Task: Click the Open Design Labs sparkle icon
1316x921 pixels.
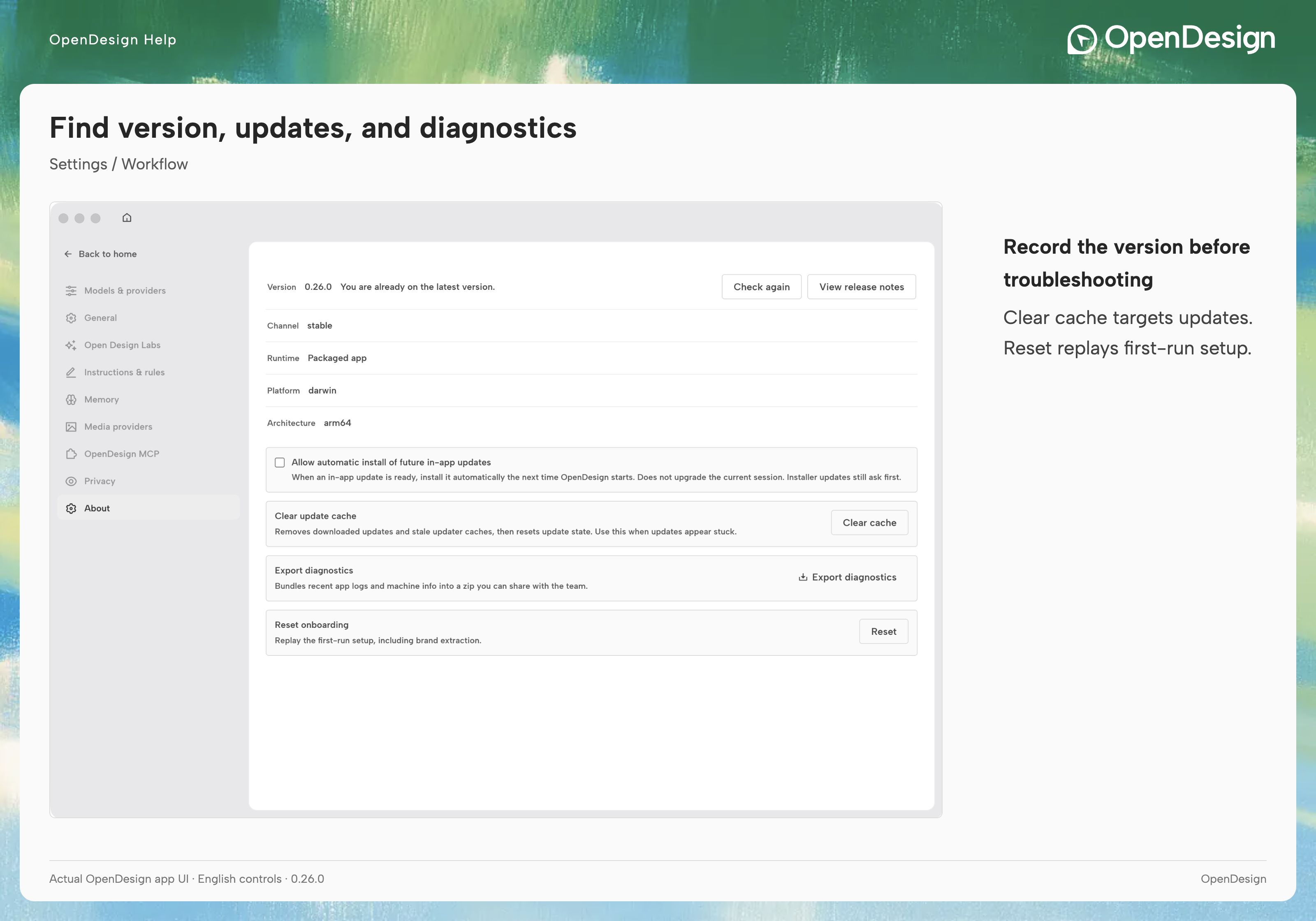Action: coord(71,345)
